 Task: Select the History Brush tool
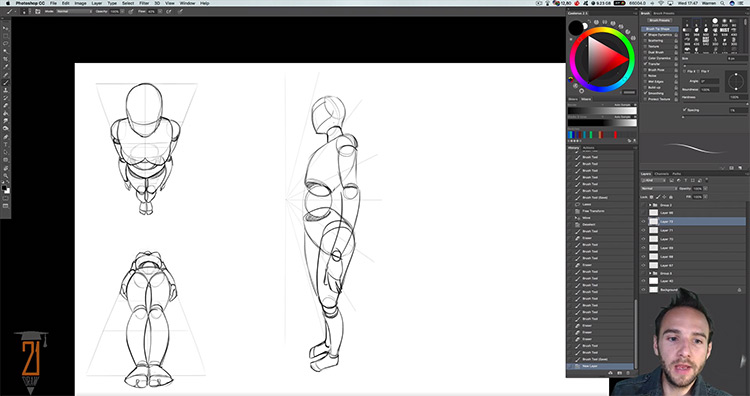point(6,98)
